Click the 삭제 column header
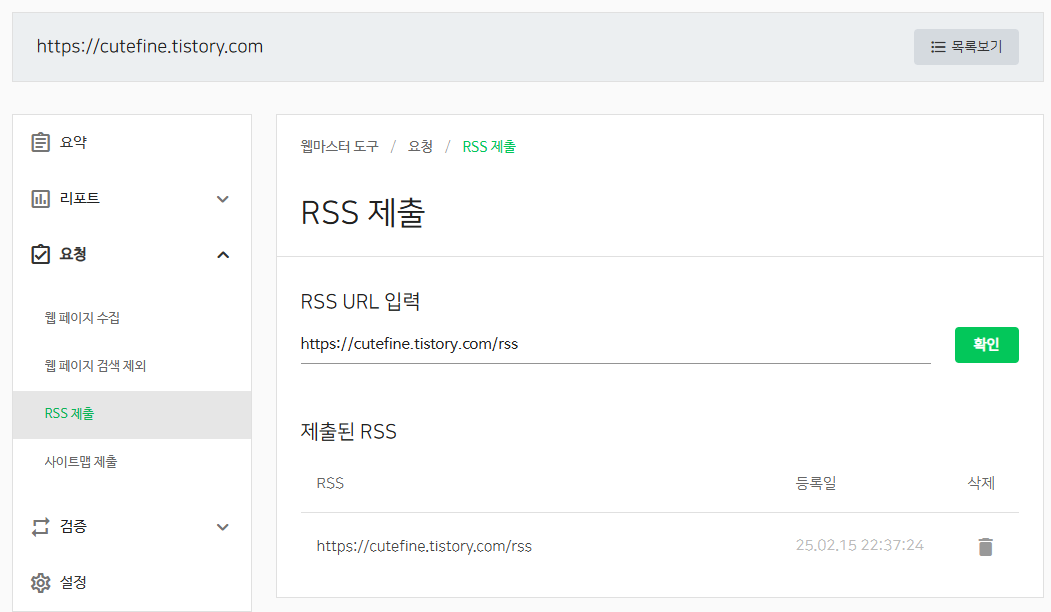This screenshot has width=1051, height=612. (x=981, y=483)
